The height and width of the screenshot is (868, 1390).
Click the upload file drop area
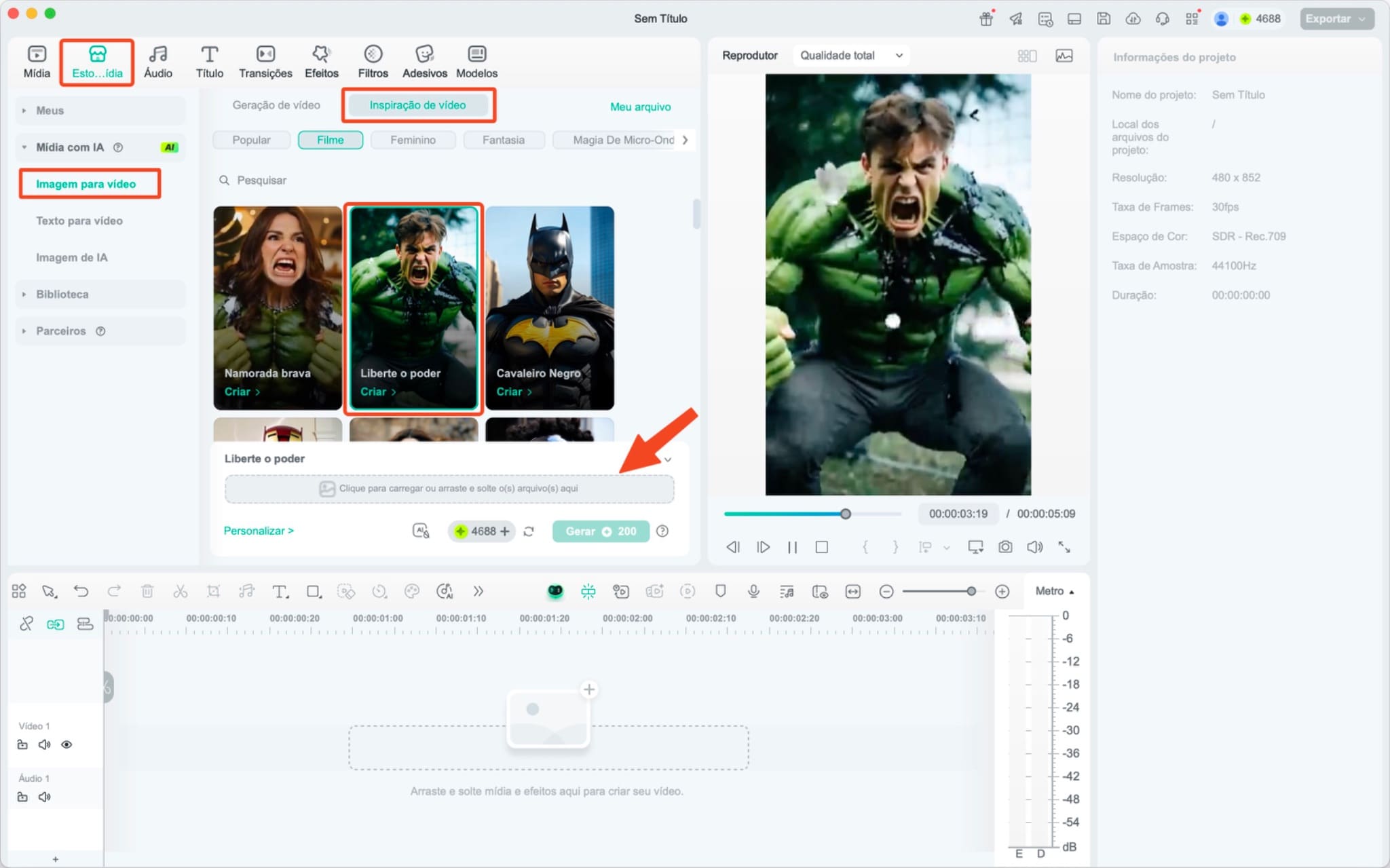pyautogui.click(x=449, y=489)
